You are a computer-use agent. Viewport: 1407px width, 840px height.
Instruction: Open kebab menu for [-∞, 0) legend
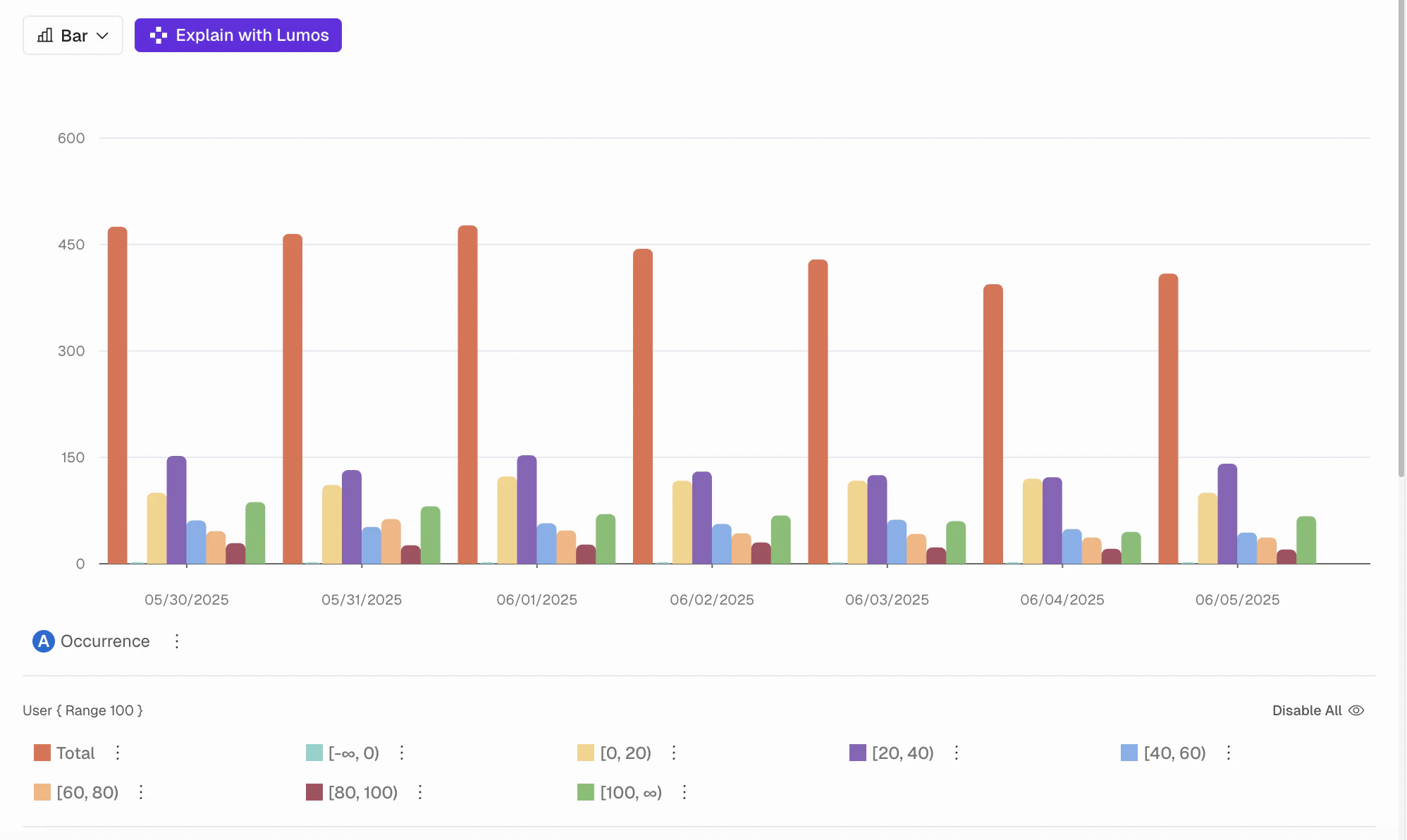(x=402, y=753)
